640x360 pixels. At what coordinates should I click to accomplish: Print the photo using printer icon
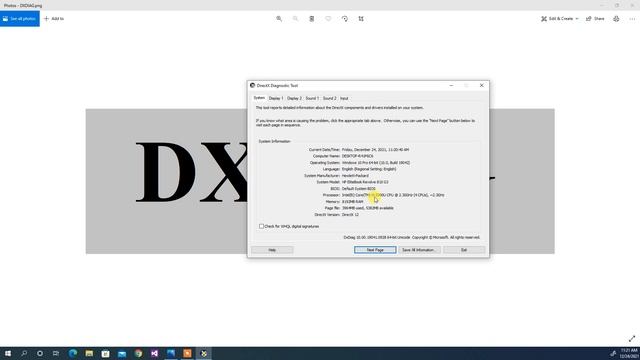[x=616, y=19]
